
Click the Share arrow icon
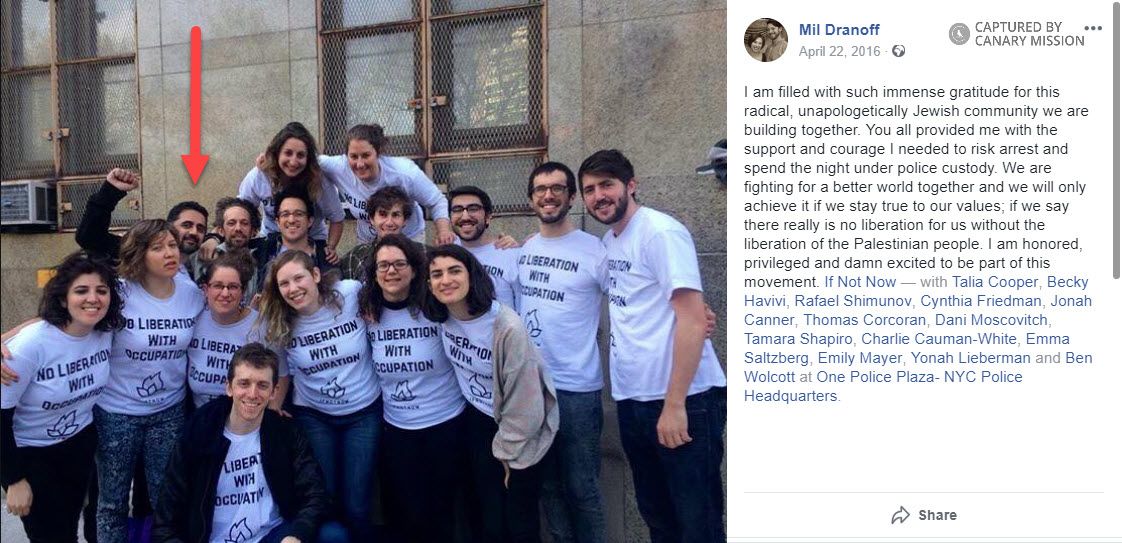(900, 515)
